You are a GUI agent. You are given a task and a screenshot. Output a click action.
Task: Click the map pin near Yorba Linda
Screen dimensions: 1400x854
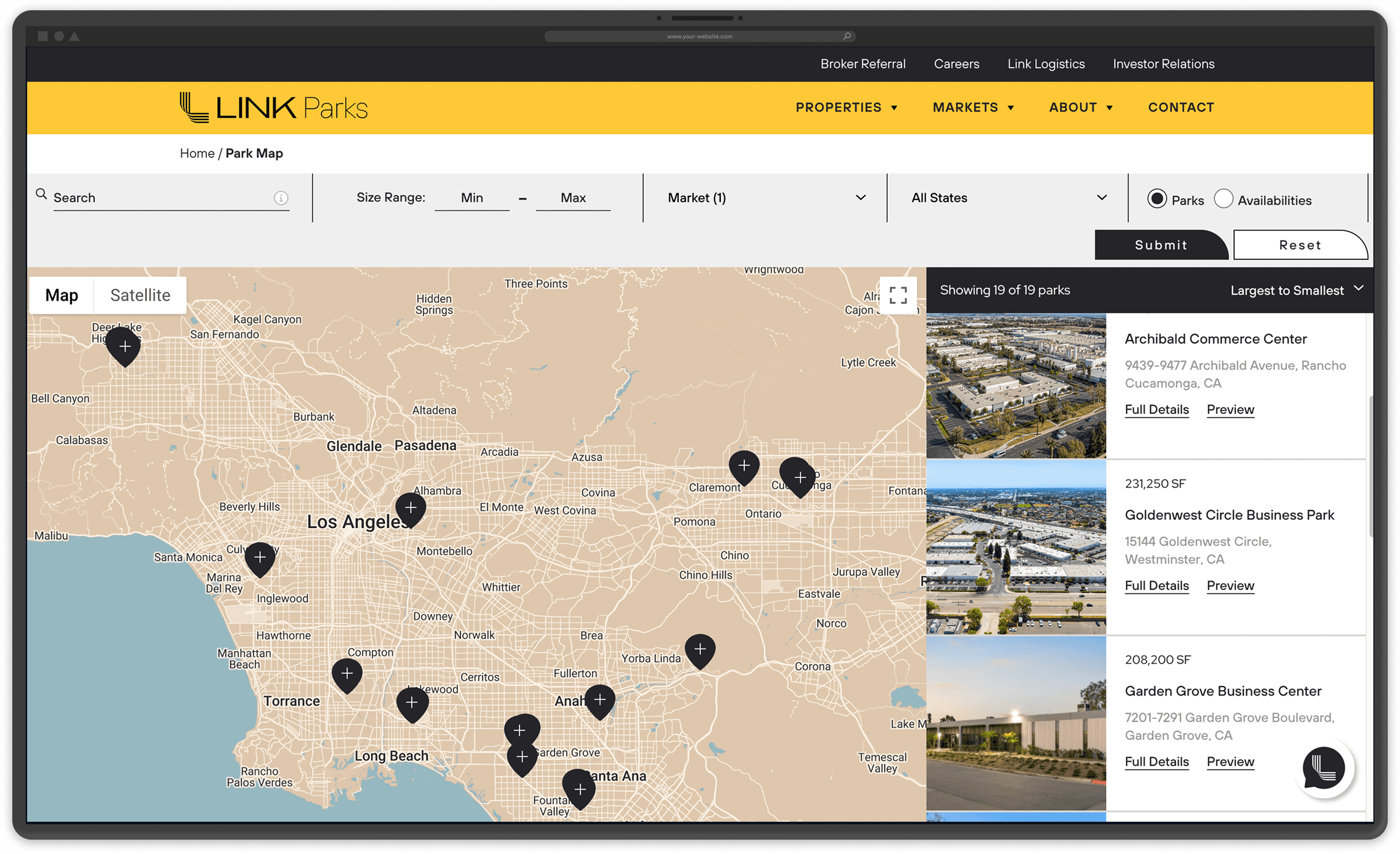(700, 650)
